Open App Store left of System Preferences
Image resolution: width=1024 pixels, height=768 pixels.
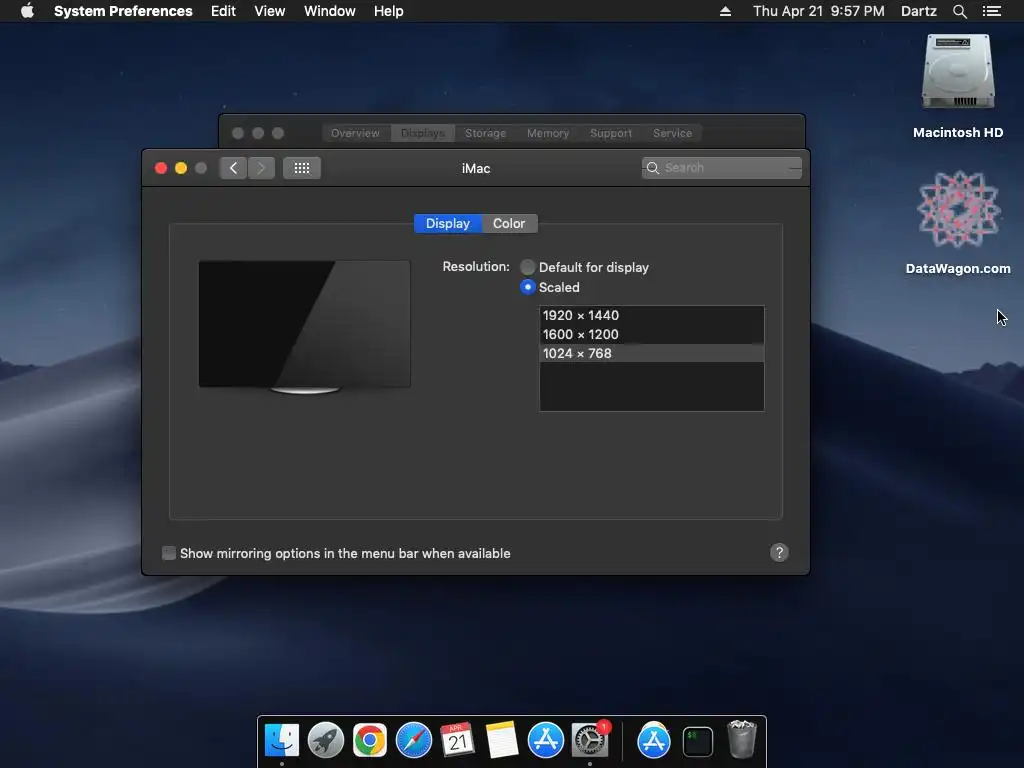pyautogui.click(x=545, y=741)
